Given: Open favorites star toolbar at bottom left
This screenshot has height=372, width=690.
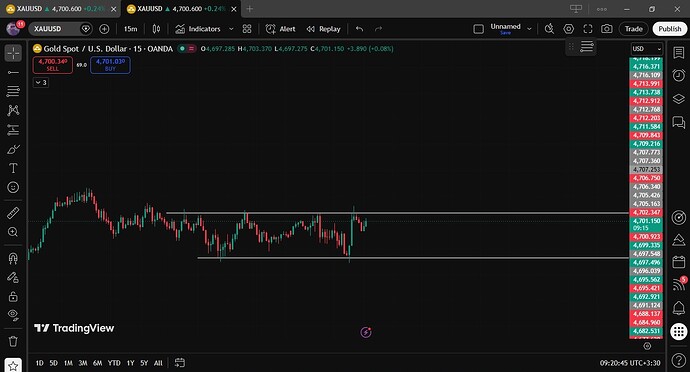Looking at the screenshot, I should point(13,365).
